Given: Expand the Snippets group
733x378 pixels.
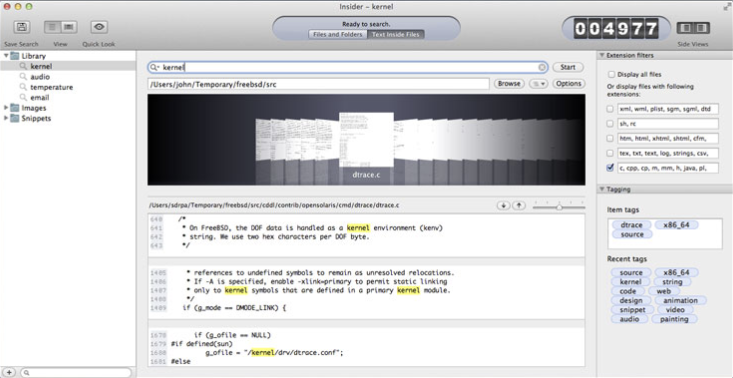Looking at the screenshot, I should (x=6, y=118).
